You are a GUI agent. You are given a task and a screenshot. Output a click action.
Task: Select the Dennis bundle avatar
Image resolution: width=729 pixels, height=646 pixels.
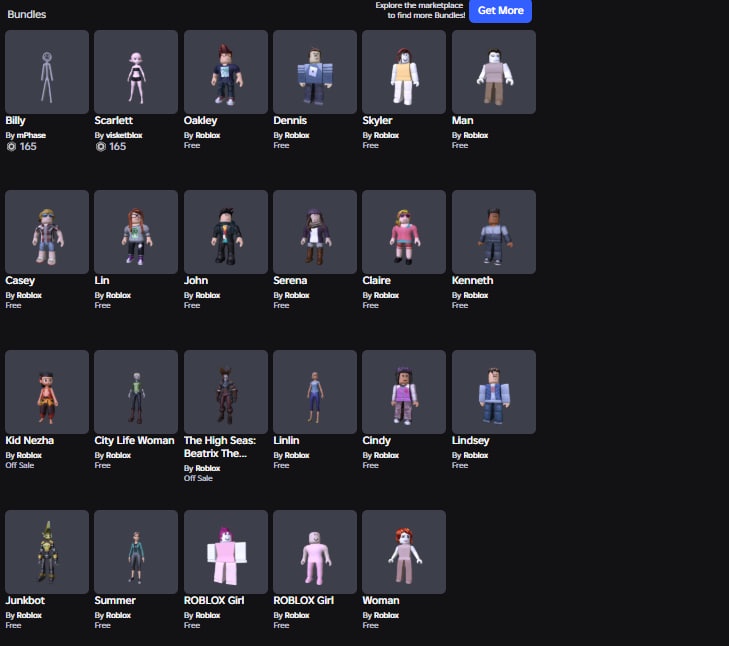click(315, 72)
